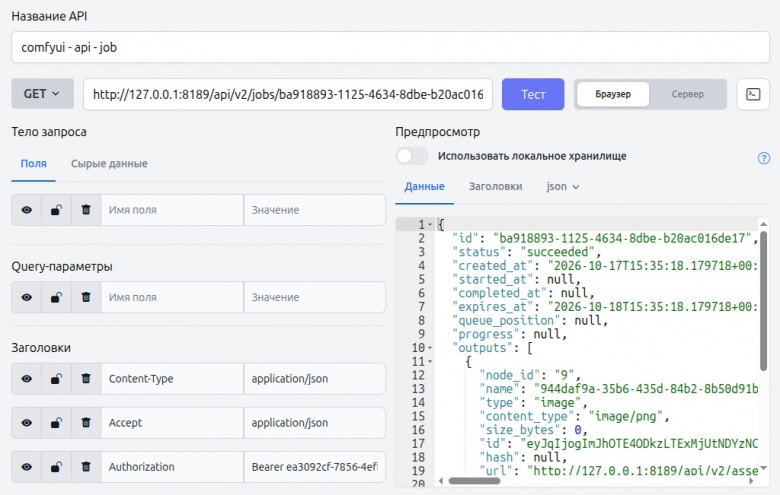Click the "node_id": "9" JSON line
780x495 pixels.
click(x=529, y=375)
